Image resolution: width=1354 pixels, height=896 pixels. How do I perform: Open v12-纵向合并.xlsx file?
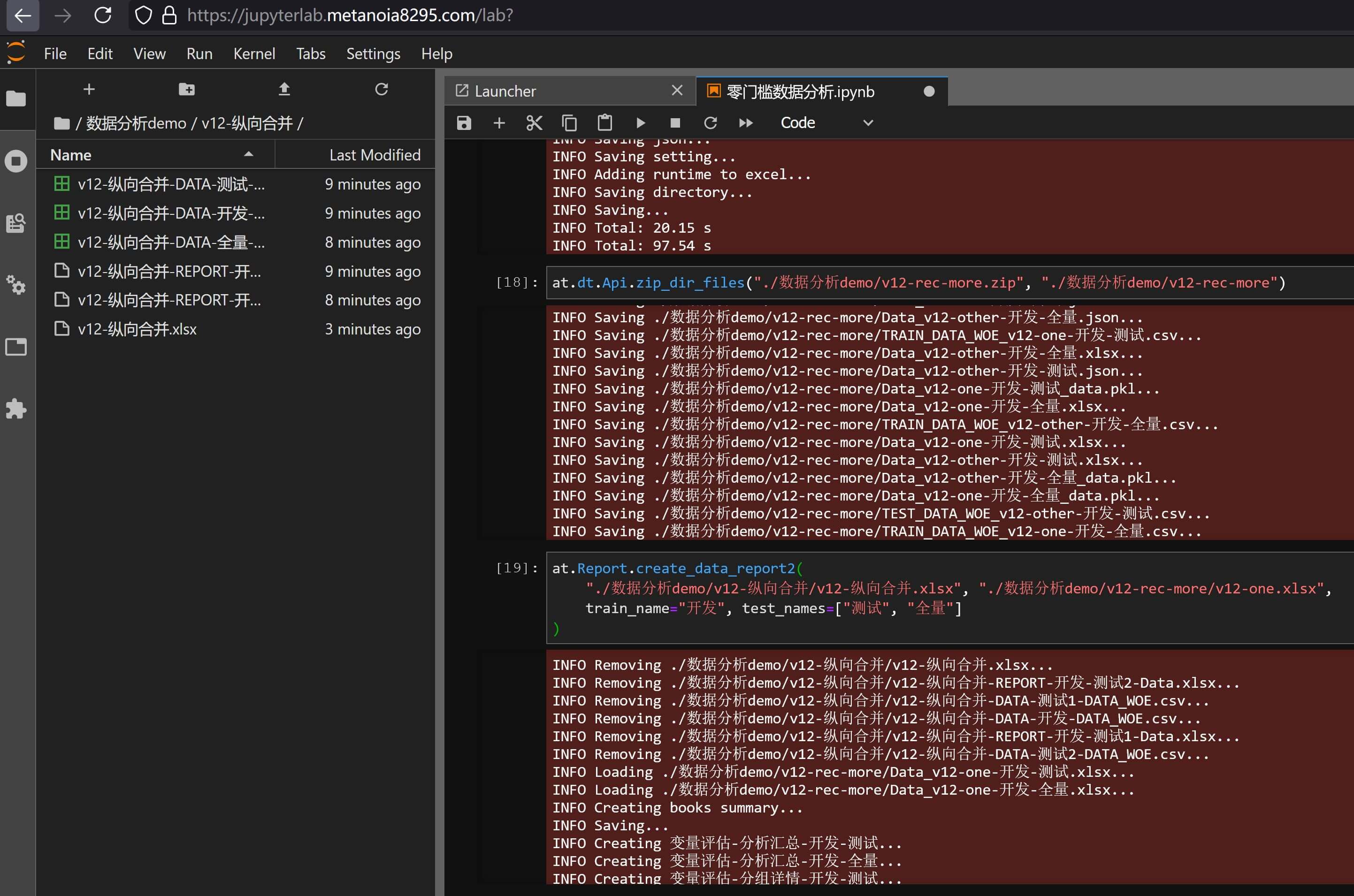(x=137, y=329)
